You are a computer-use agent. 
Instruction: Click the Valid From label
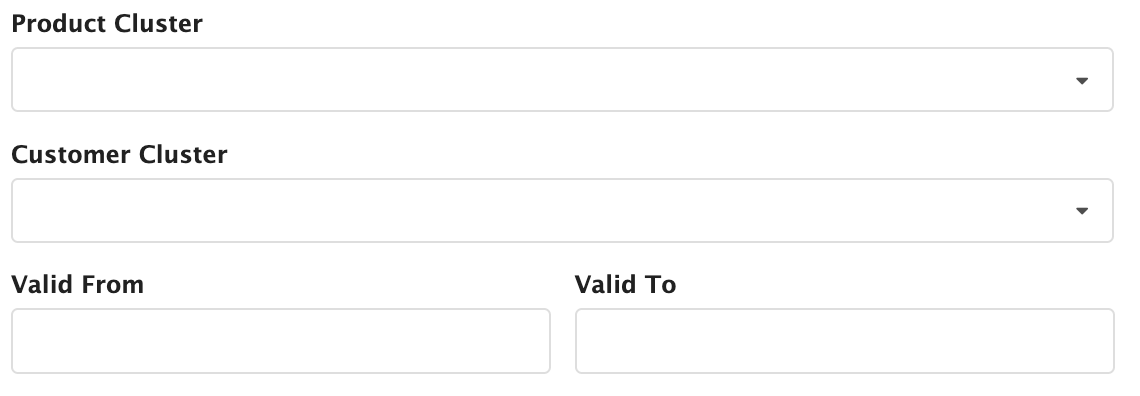[78, 284]
